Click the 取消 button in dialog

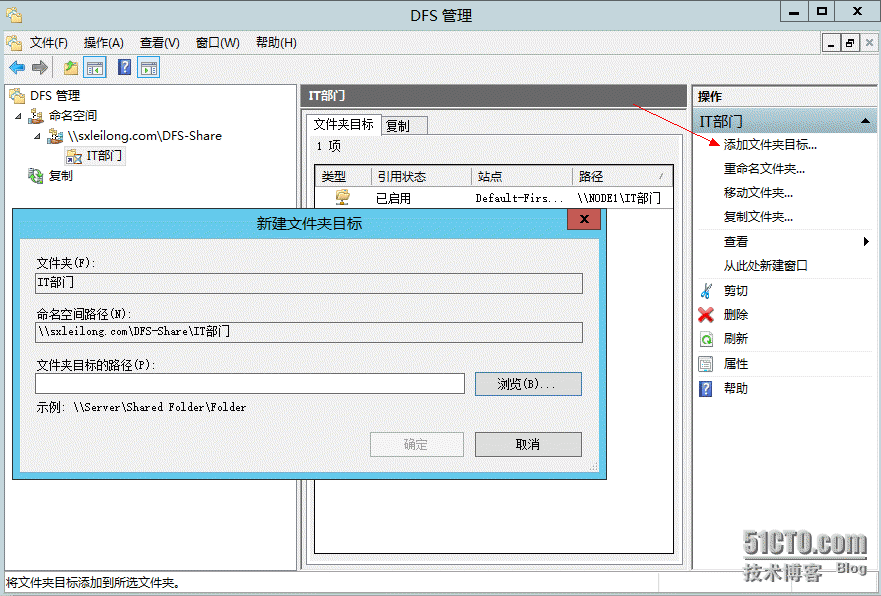(x=528, y=444)
